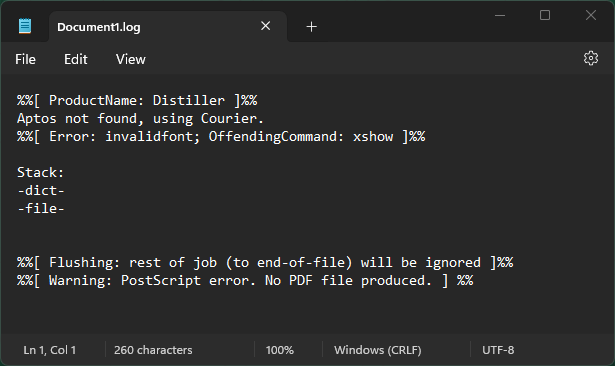
Task: Open the Settings gear icon
Action: (x=591, y=58)
